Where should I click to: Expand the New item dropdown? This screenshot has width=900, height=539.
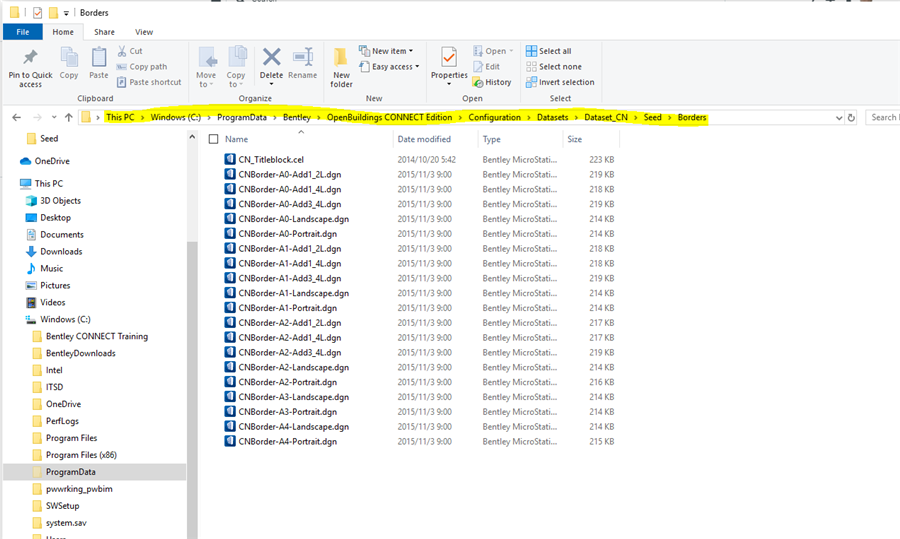[x=411, y=51]
